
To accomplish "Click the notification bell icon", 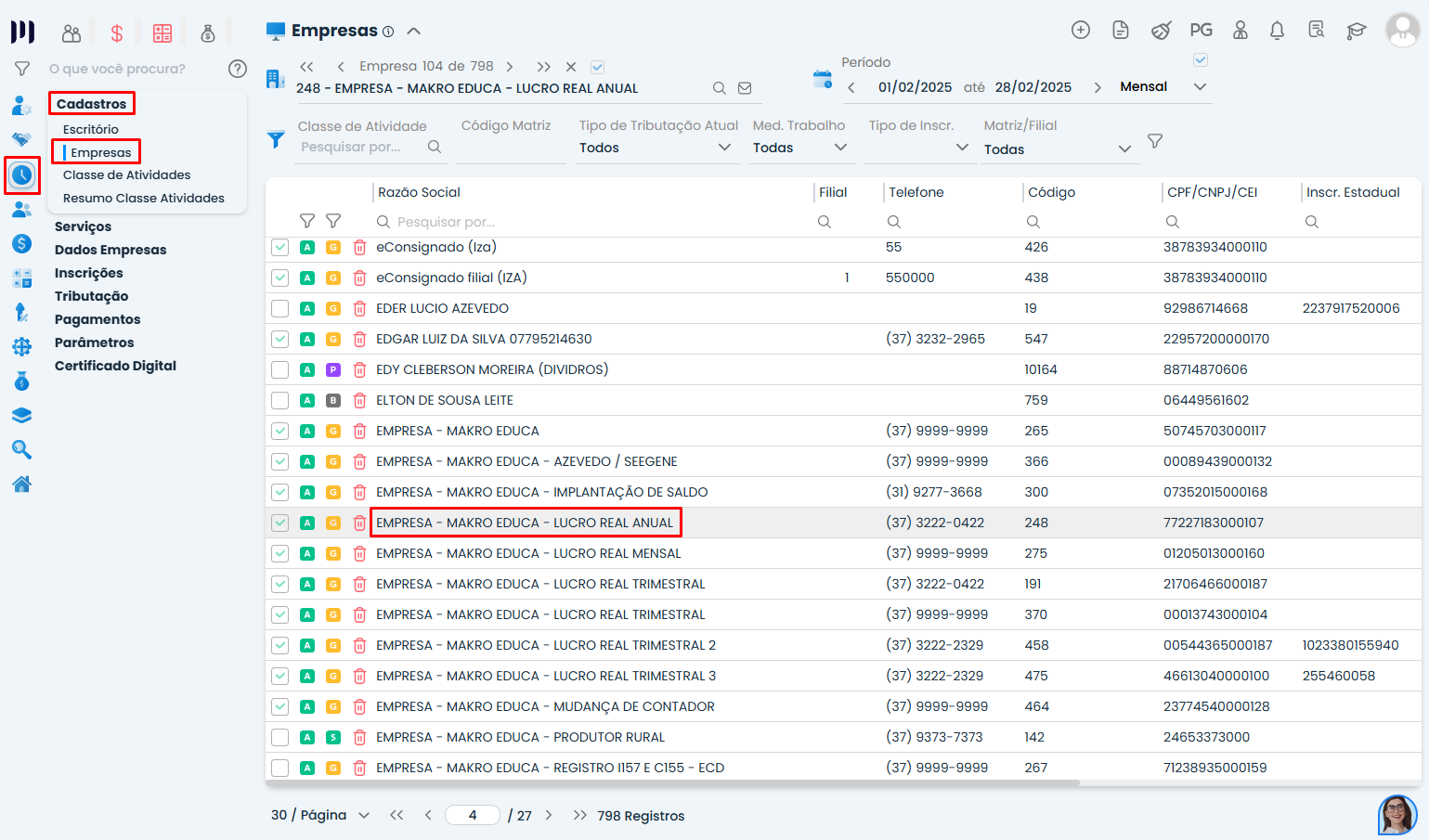I will click(1277, 31).
